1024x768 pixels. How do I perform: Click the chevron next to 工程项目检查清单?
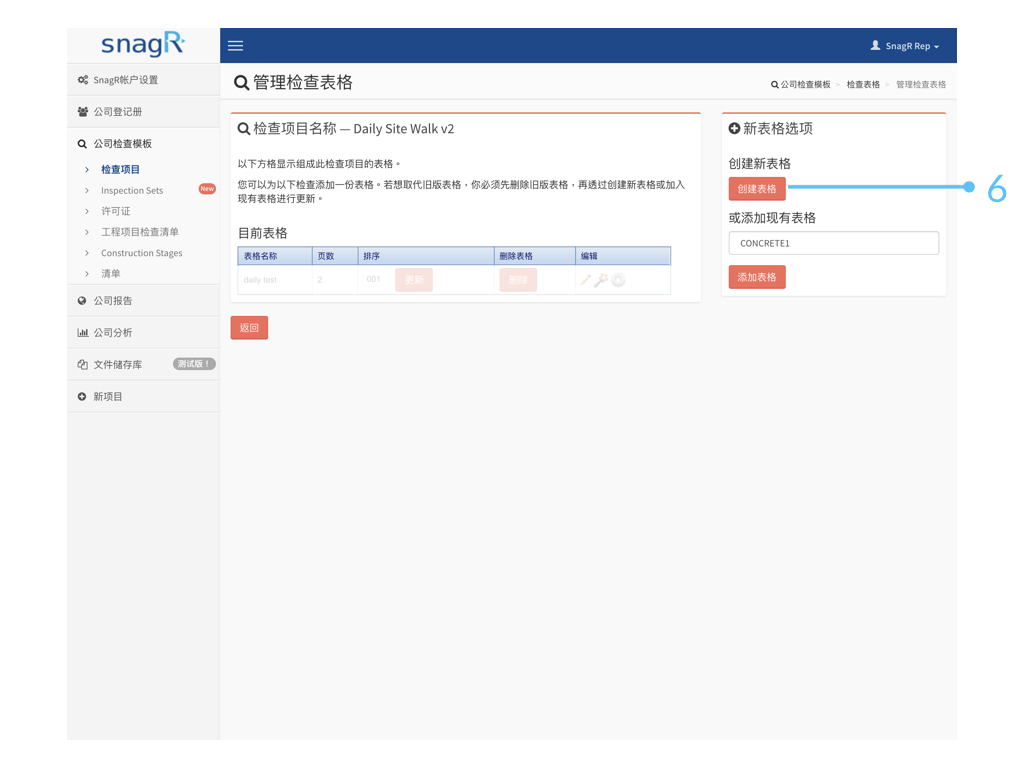[87, 232]
